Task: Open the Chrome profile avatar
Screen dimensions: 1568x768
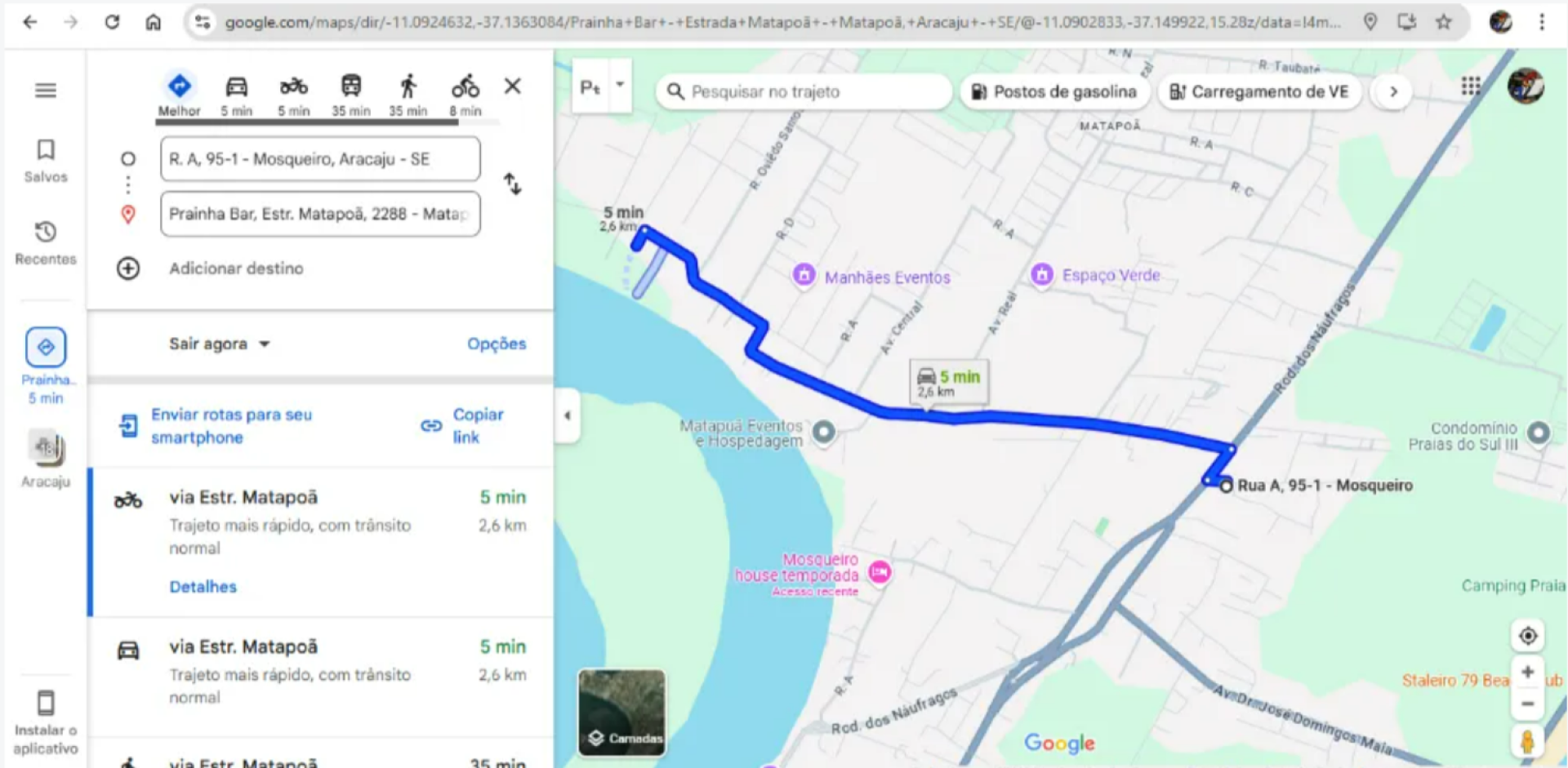Action: click(x=1500, y=22)
